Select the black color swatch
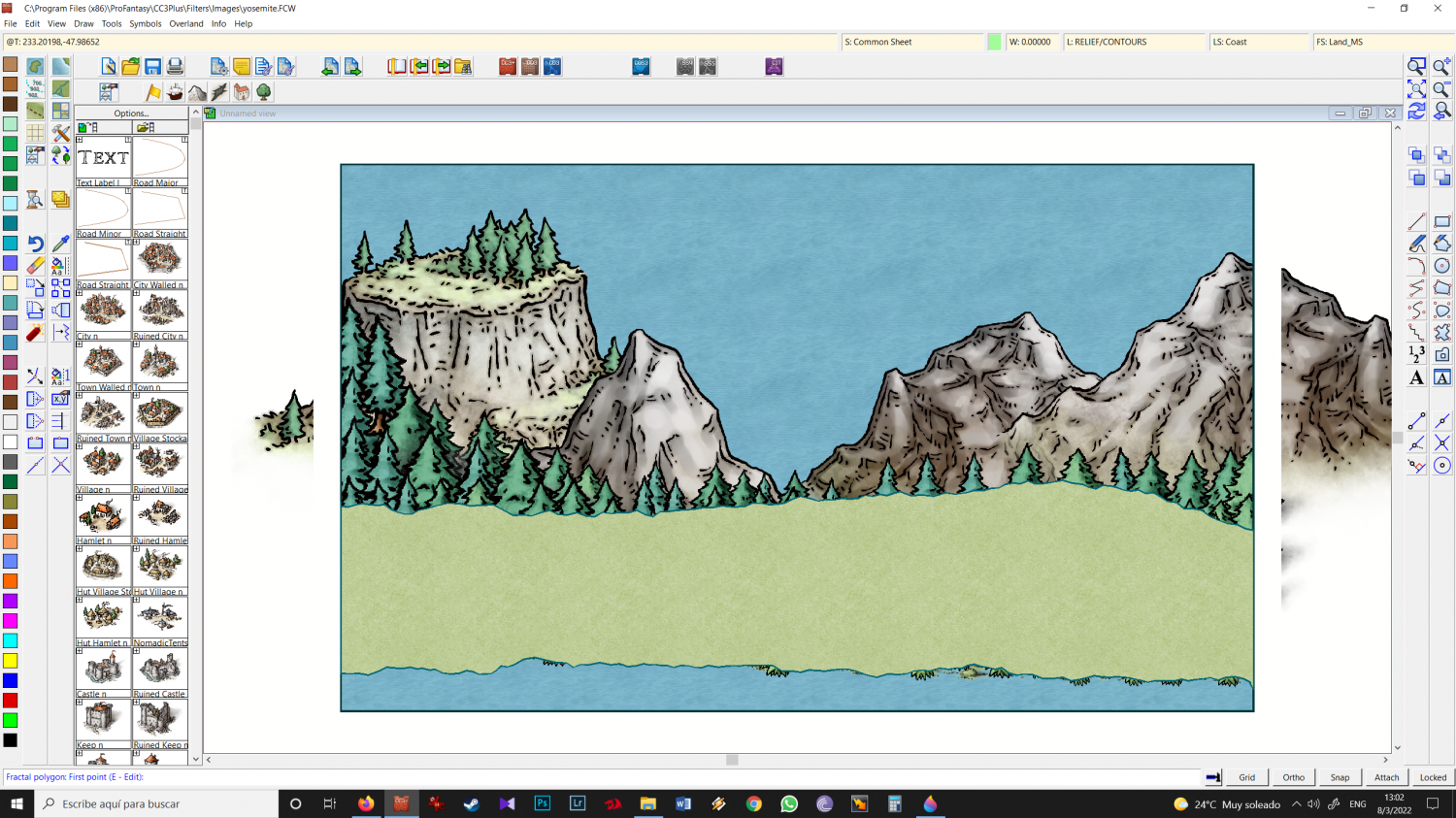This screenshot has width=1456, height=818. click(10, 740)
